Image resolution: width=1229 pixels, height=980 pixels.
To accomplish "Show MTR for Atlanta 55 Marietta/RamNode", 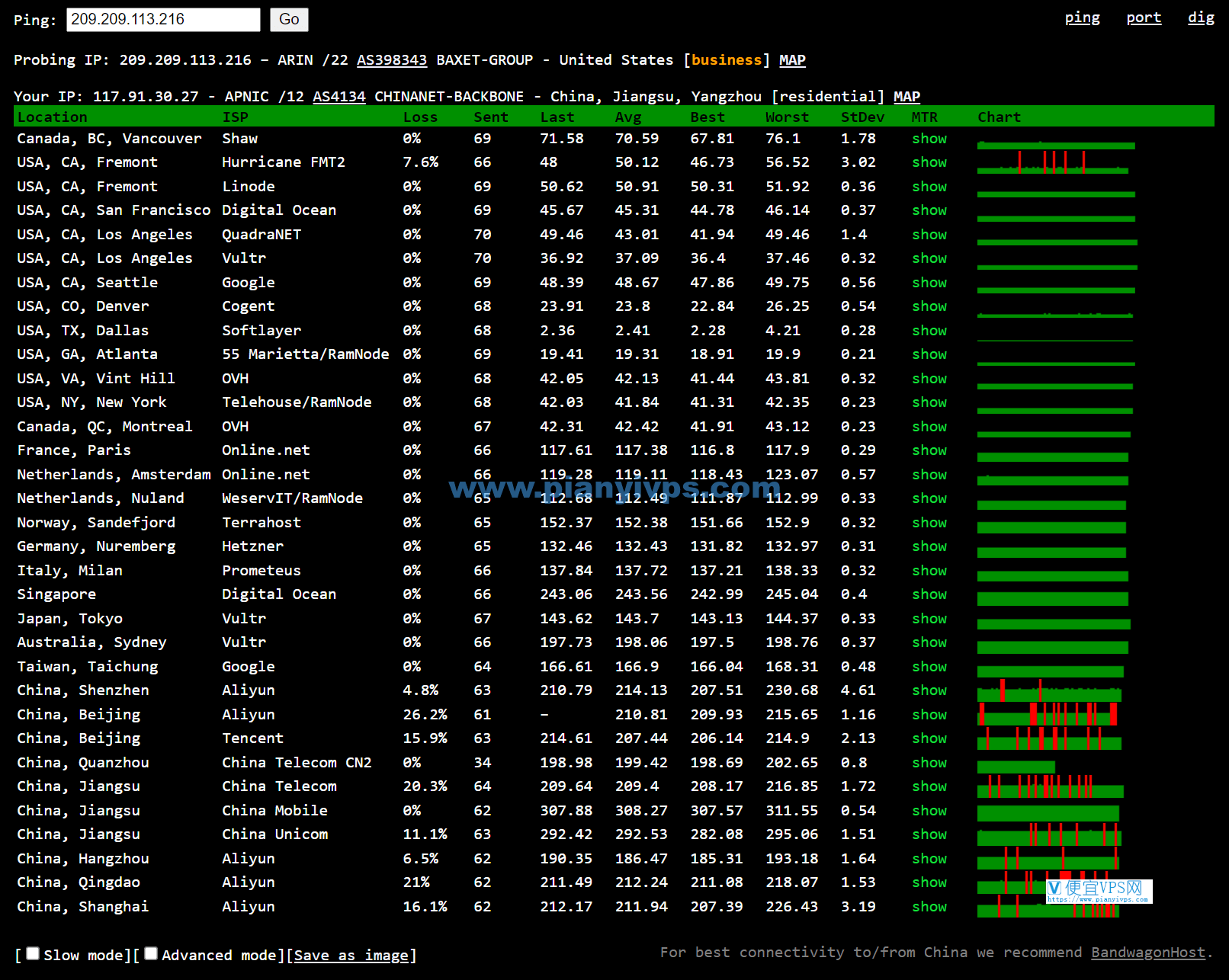I will point(929,354).
